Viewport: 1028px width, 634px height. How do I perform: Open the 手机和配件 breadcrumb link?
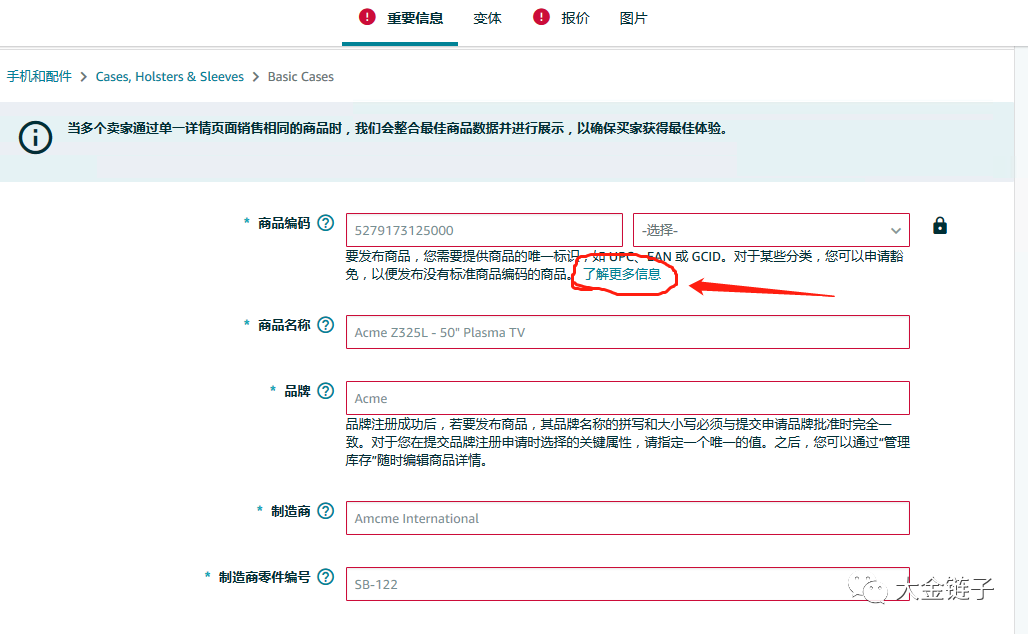(39, 77)
